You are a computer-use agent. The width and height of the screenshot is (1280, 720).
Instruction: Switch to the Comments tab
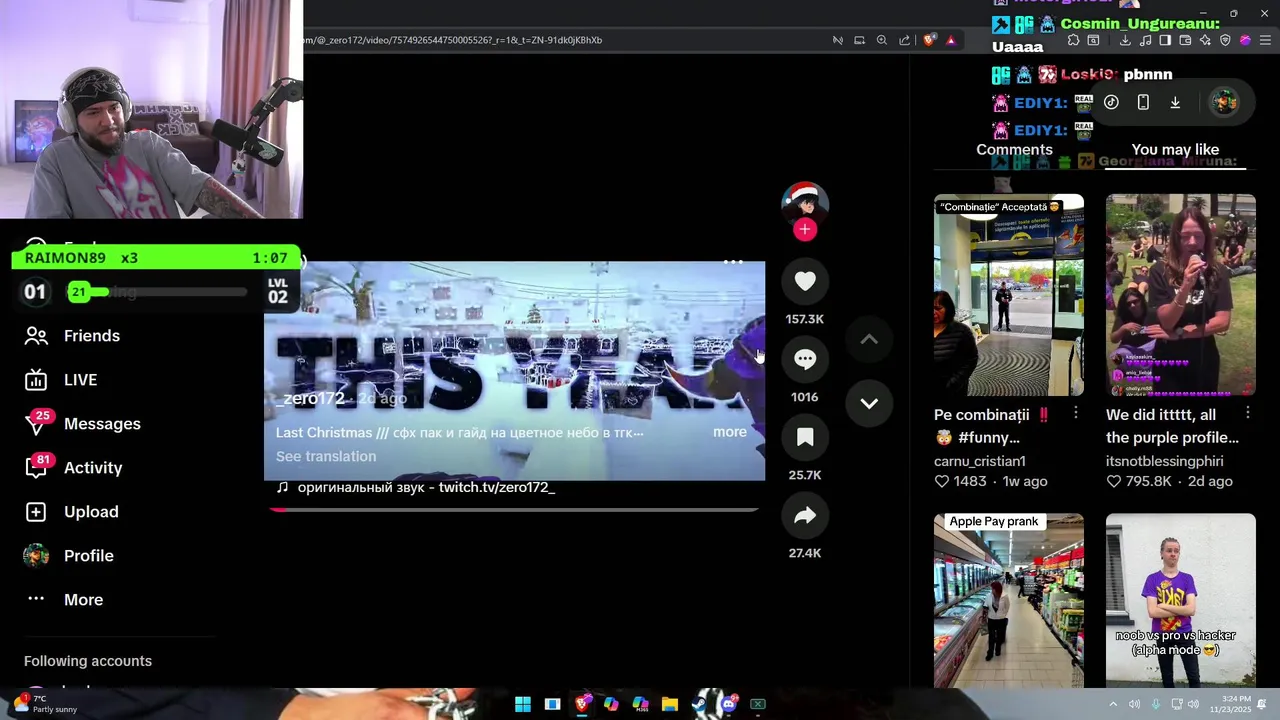[x=1014, y=150]
